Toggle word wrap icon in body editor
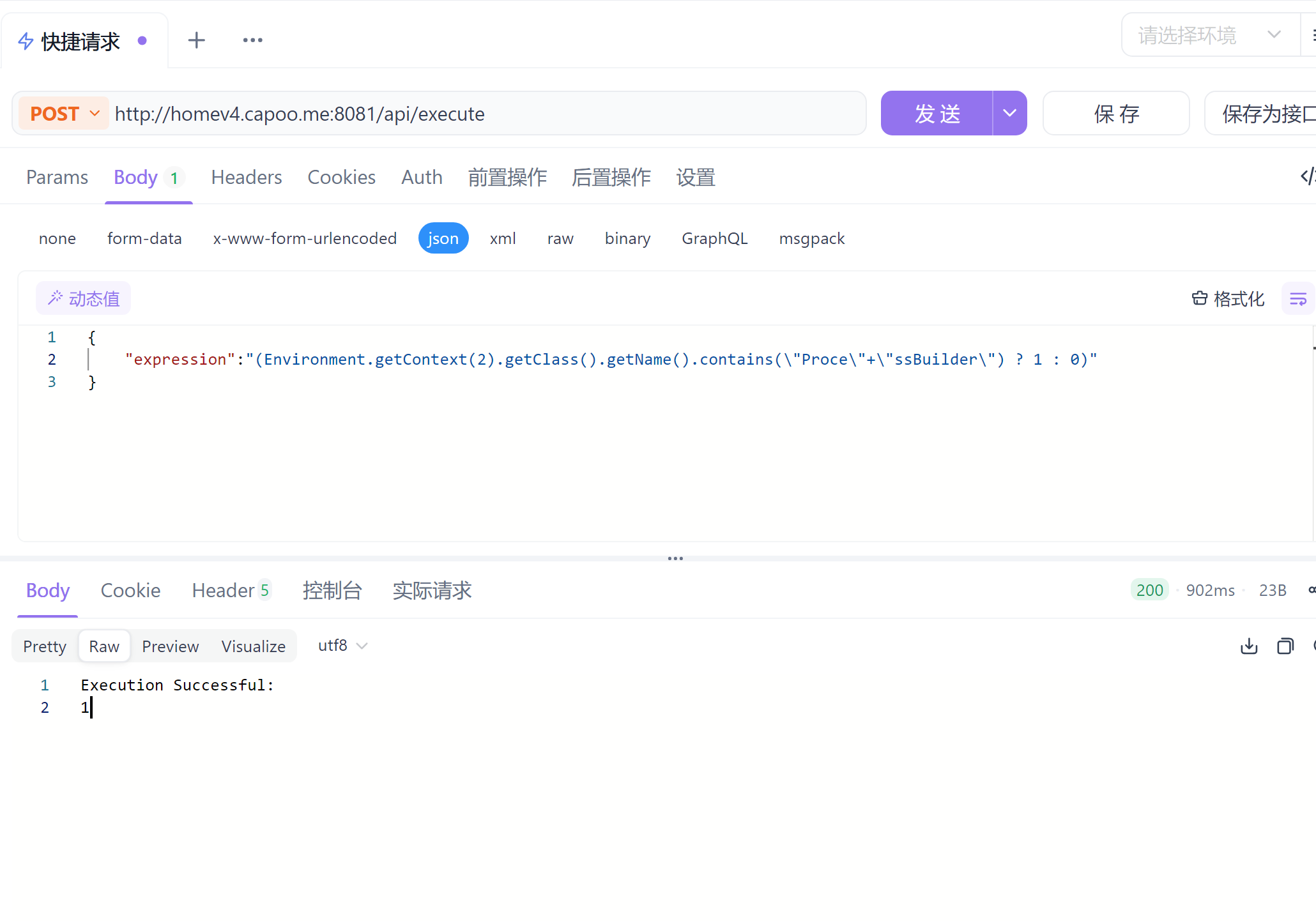 coord(1297,299)
